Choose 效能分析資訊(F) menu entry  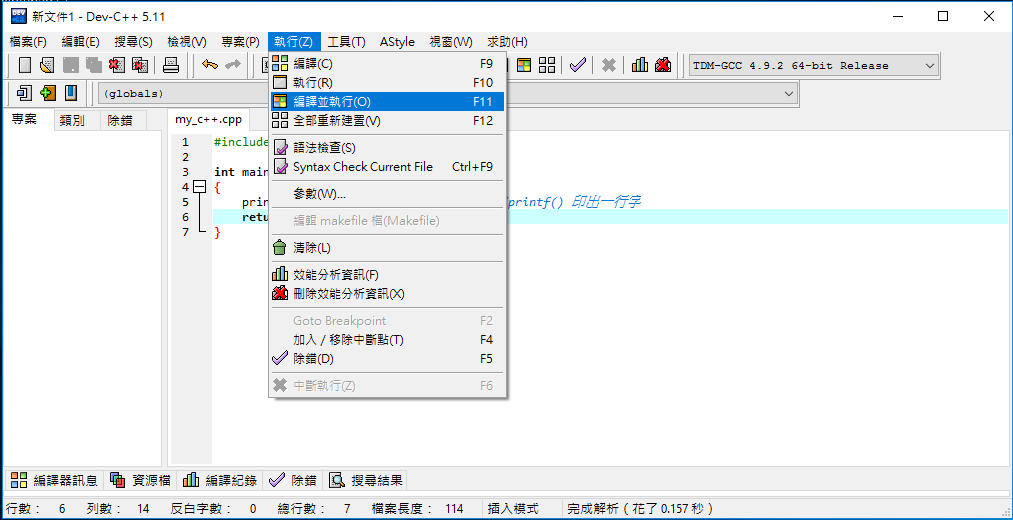[x=388, y=275]
